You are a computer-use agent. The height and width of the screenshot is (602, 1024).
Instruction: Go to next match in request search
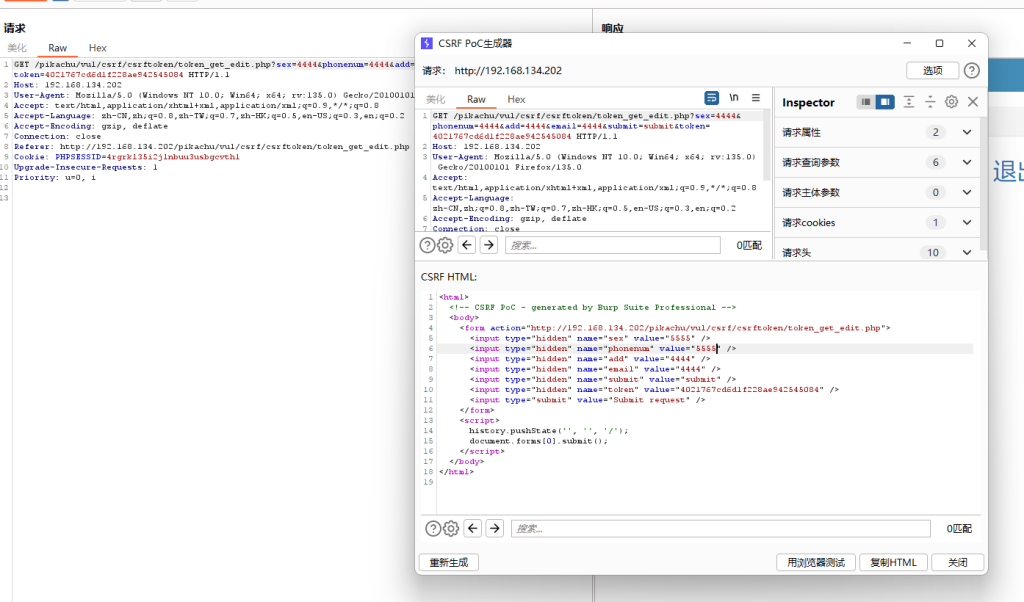(488, 246)
